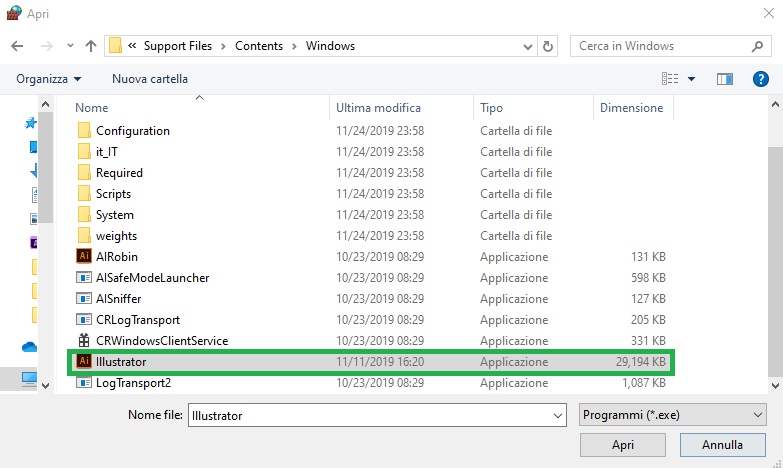Expand the address bar history dropdown
The width and height of the screenshot is (783, 468).
tap(527, 46)
